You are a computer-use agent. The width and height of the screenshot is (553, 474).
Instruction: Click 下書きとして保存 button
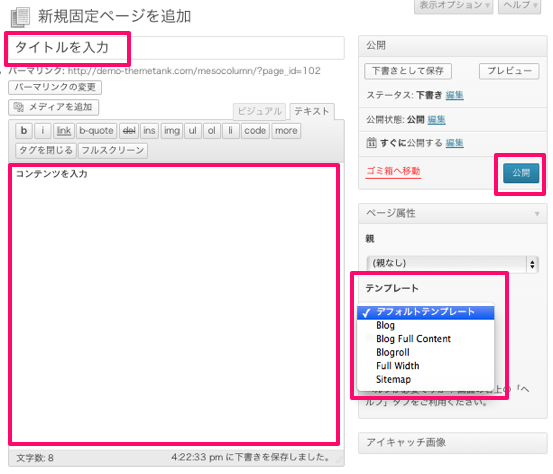408,71
